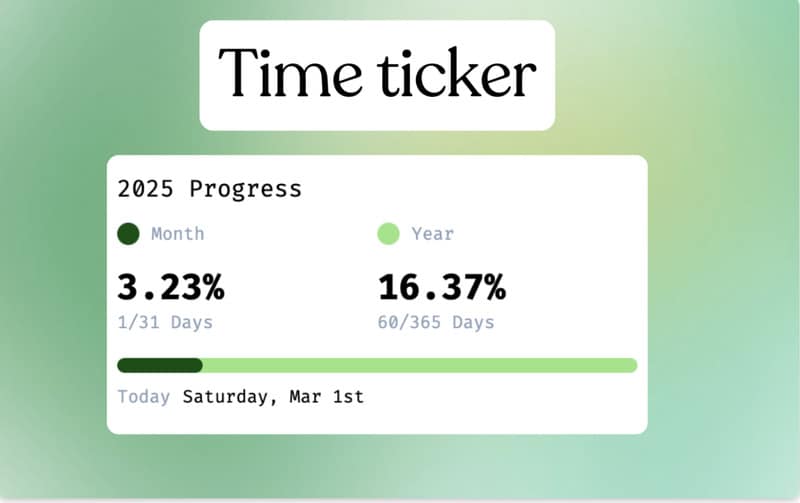The image size is (800, 503).
Task: Select the "Month" legend label
Action: point(178,234)
